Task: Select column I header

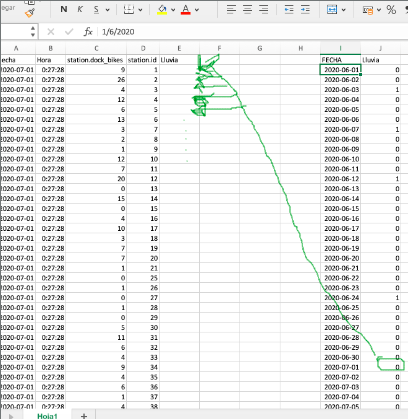Action: pyautogui.click(x=340, y=48)
